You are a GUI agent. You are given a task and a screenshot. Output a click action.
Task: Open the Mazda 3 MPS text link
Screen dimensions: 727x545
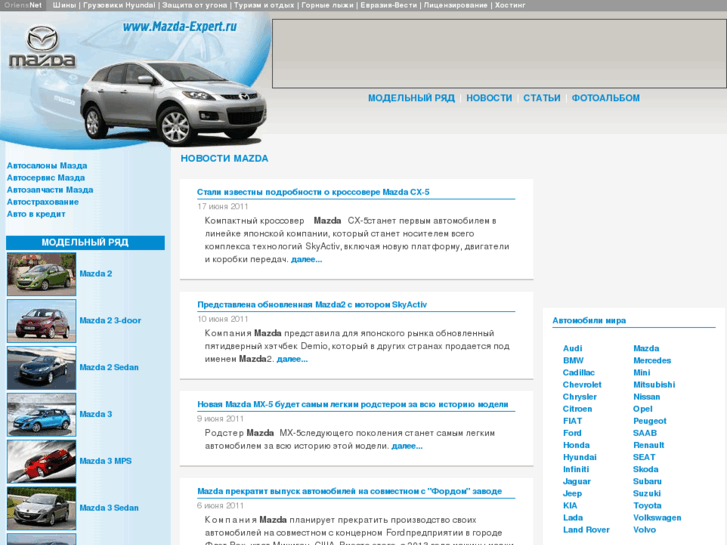(x=105, y=461)
